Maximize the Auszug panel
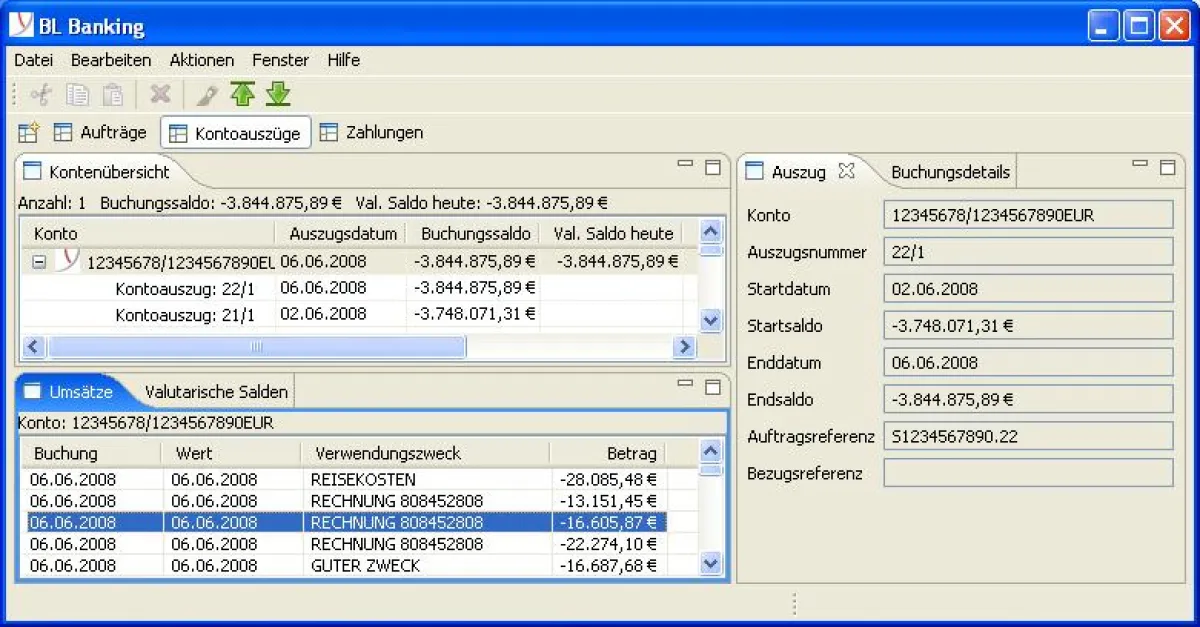Screen dimensions: 1200x627 pyautogui.click(x=1167, y=166)
